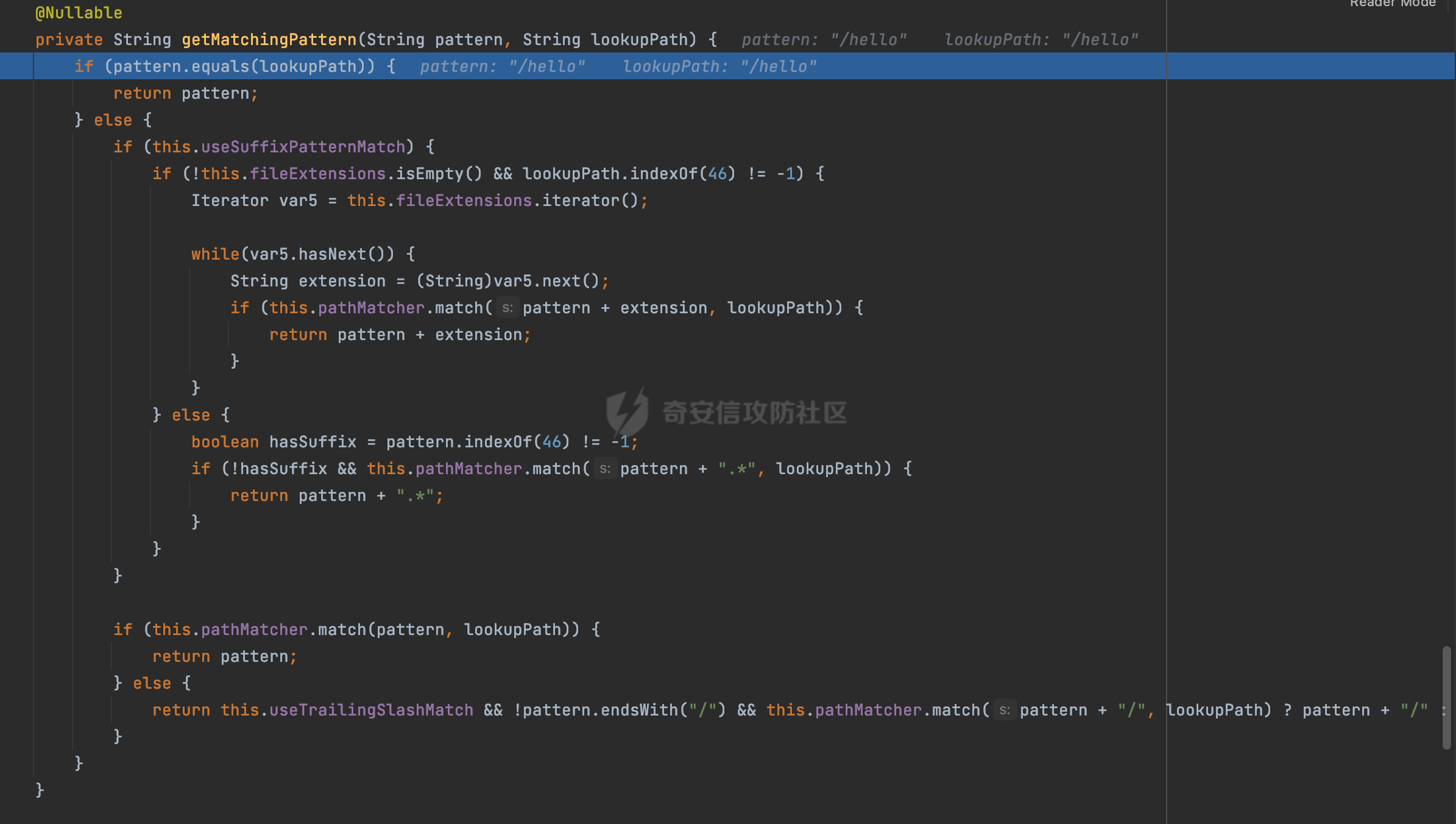
Task: Click the getMatchingPattern method name
Action: (269, 40)
